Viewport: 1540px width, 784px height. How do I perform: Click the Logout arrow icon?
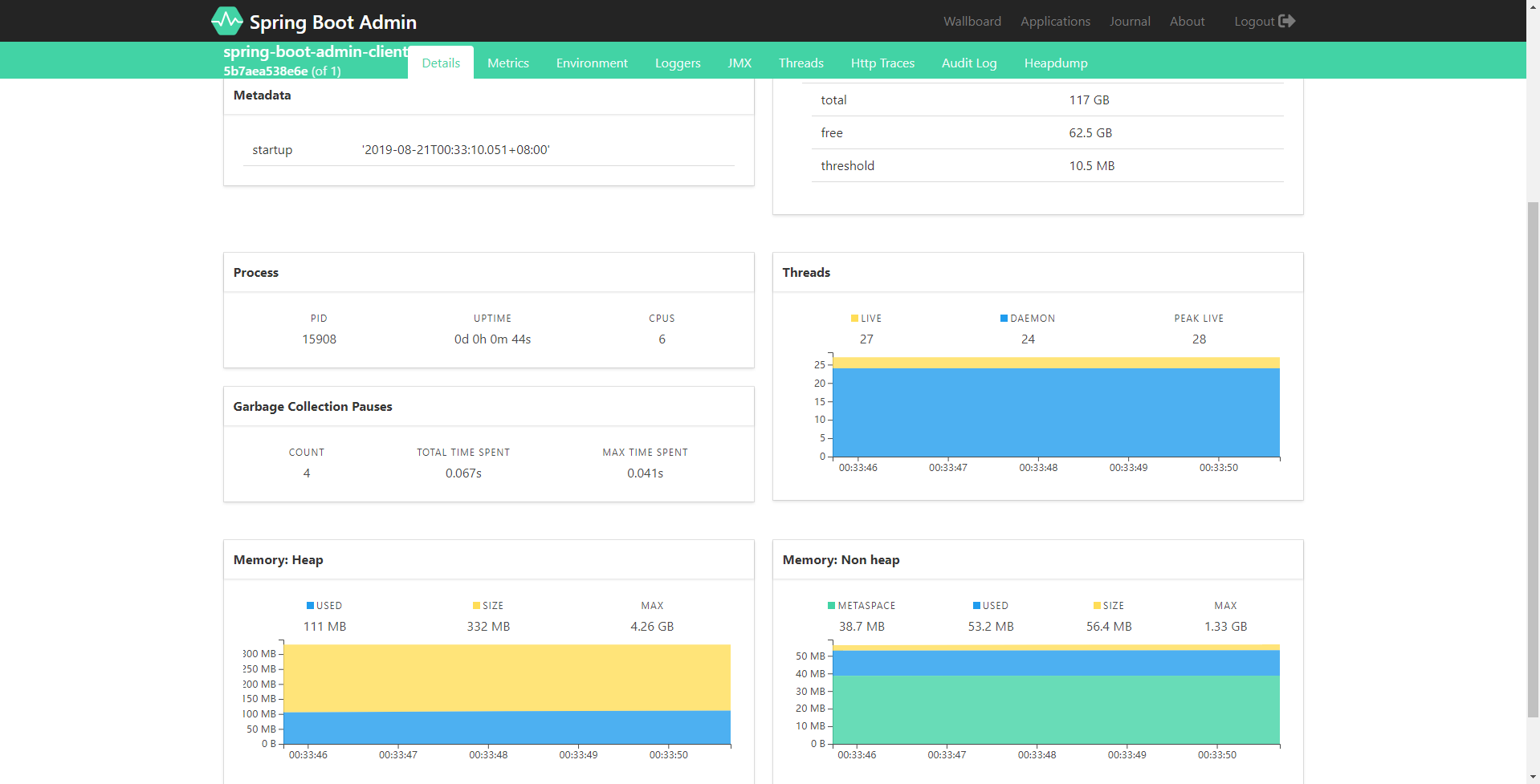point(1287,21)
